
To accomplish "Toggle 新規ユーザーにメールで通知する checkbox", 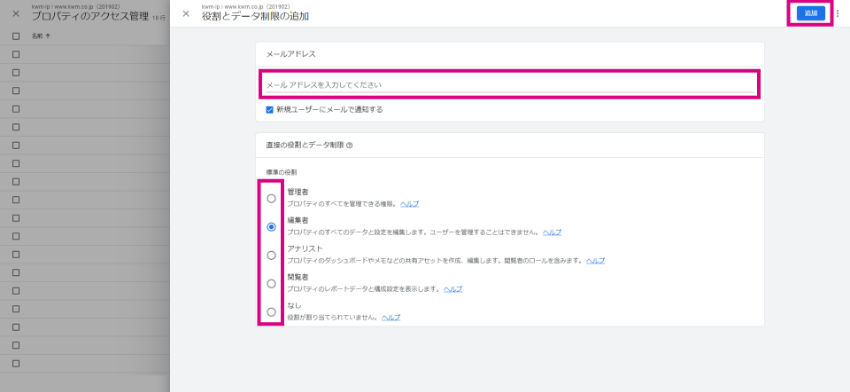I will pos(269,110).
